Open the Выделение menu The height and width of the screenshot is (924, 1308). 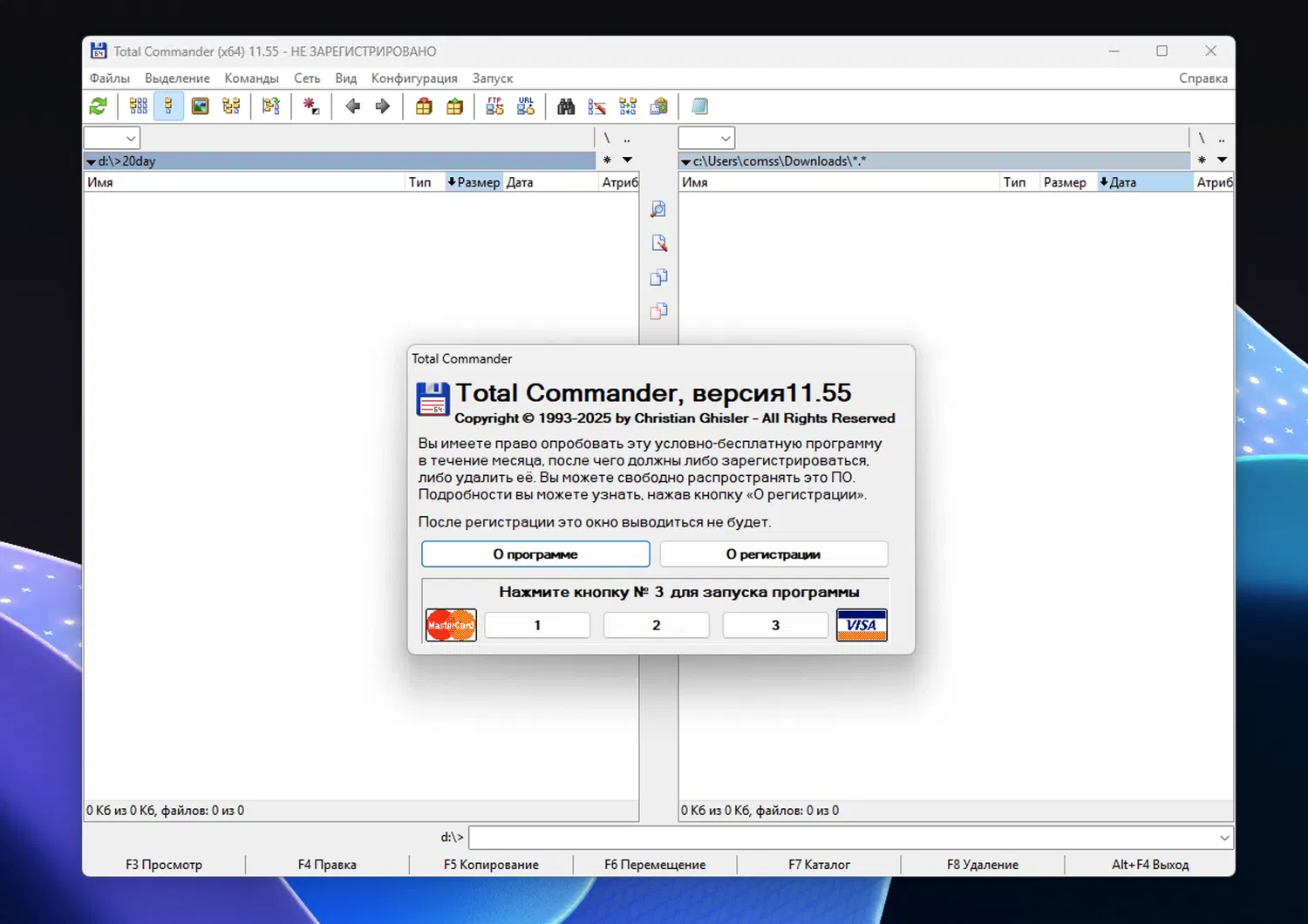177,78
